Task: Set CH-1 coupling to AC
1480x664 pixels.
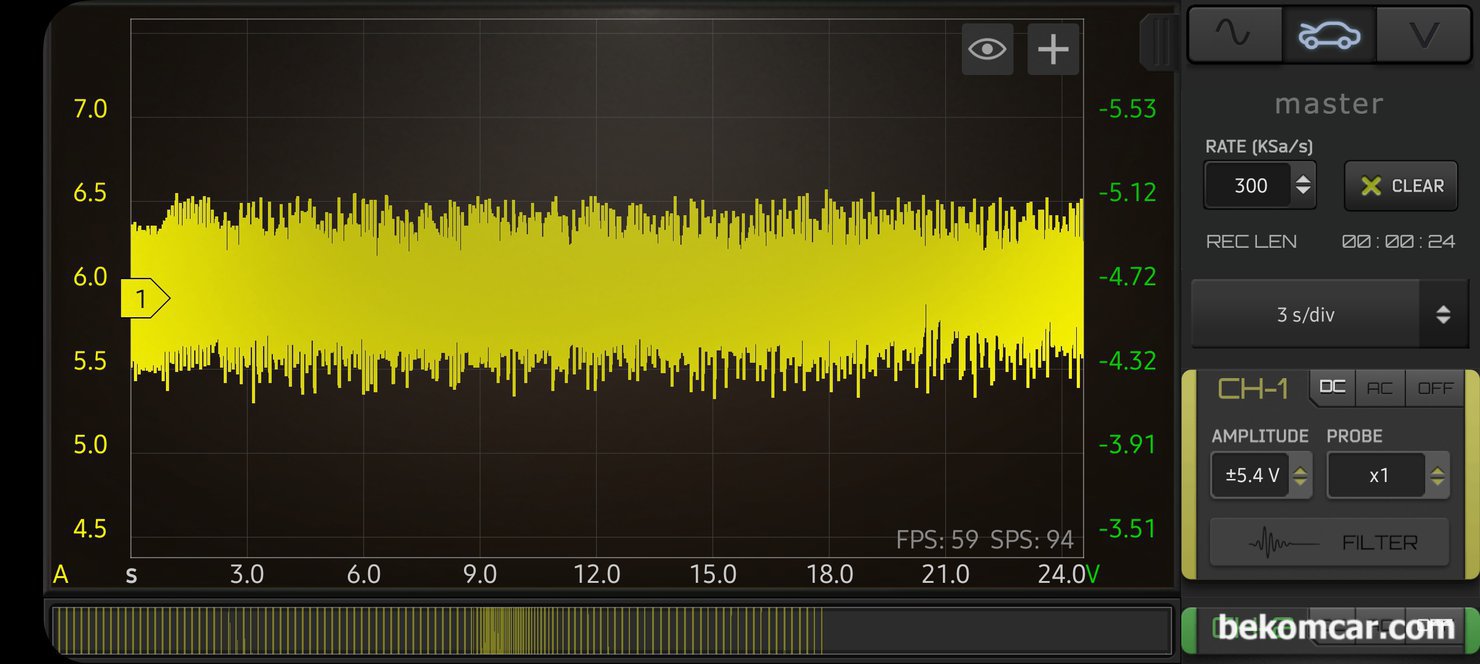Action: point(1380,387)
